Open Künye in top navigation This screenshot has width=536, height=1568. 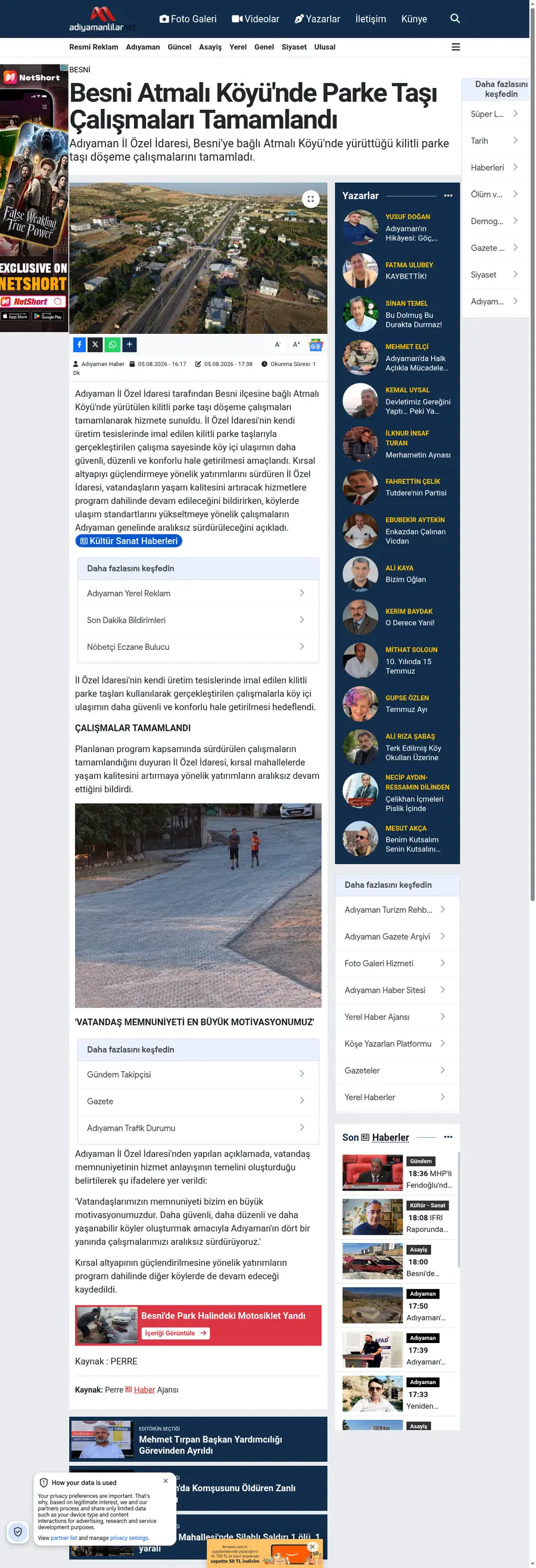[x=414, y=19]
